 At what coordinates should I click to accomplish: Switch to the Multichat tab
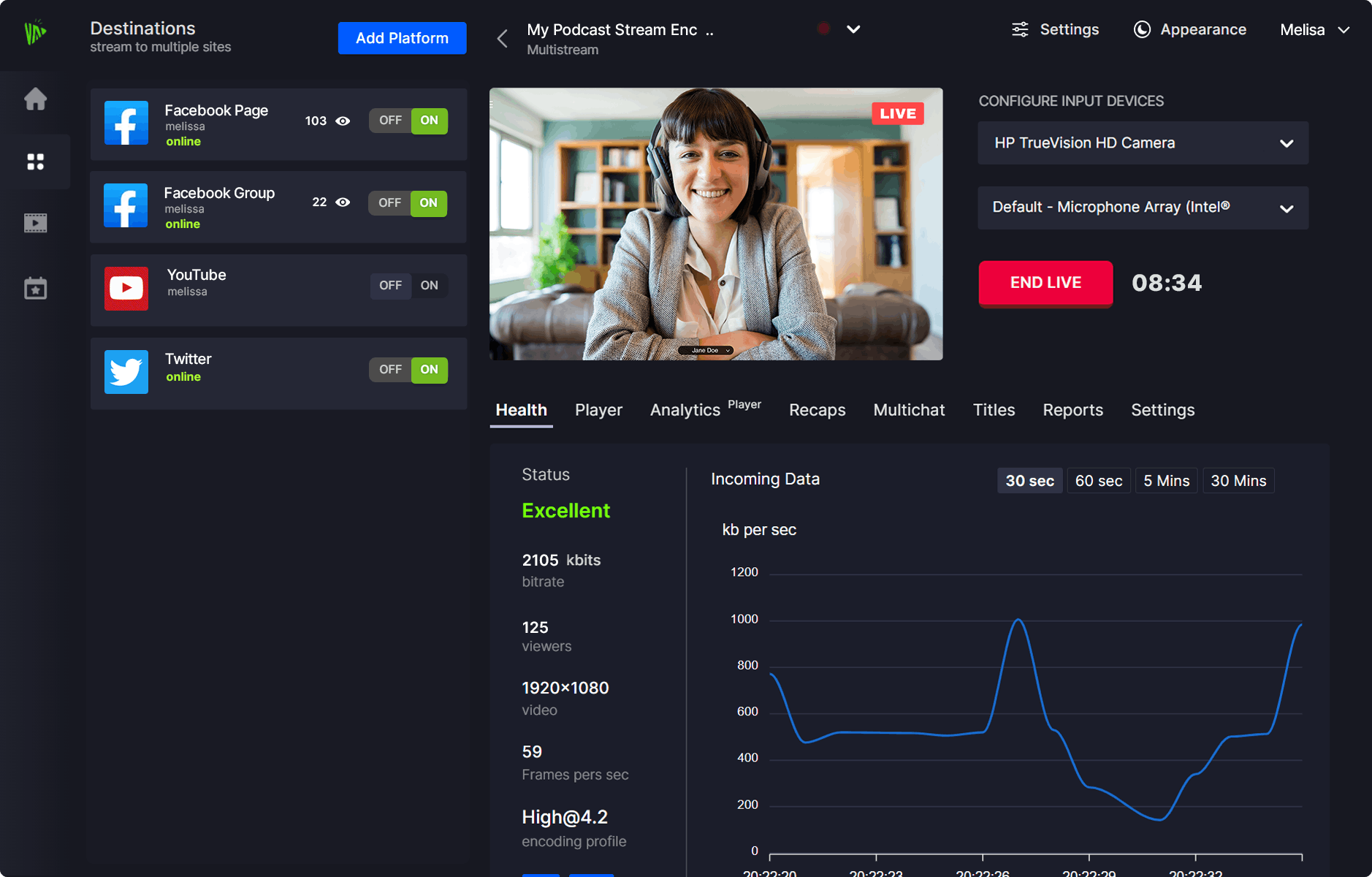(909, 410)
